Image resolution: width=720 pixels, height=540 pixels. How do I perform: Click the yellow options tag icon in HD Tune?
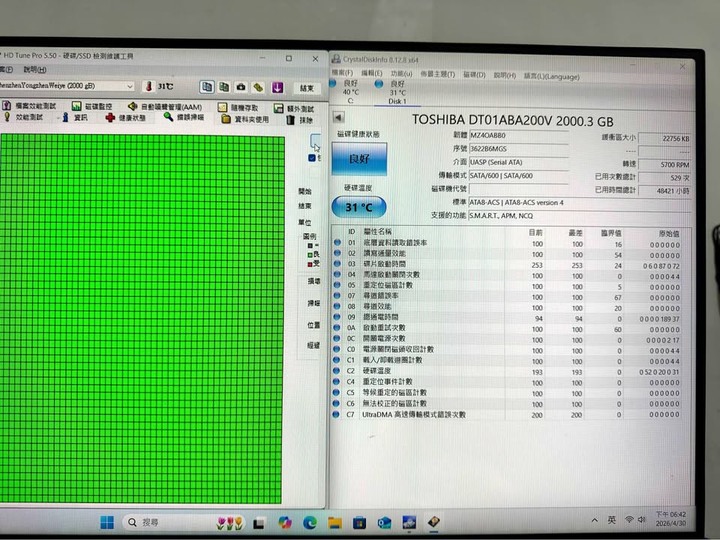(258, 87)
